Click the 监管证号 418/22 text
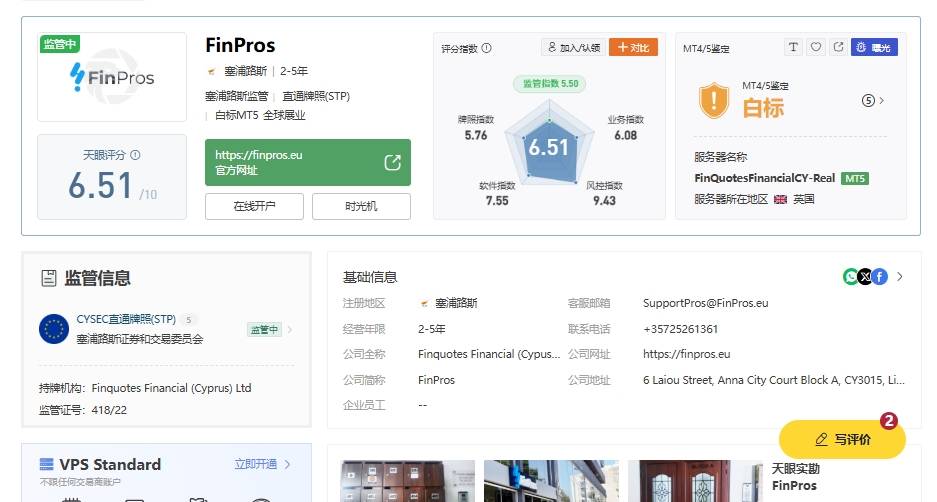 pyautogui.click(x=83, y=410)
